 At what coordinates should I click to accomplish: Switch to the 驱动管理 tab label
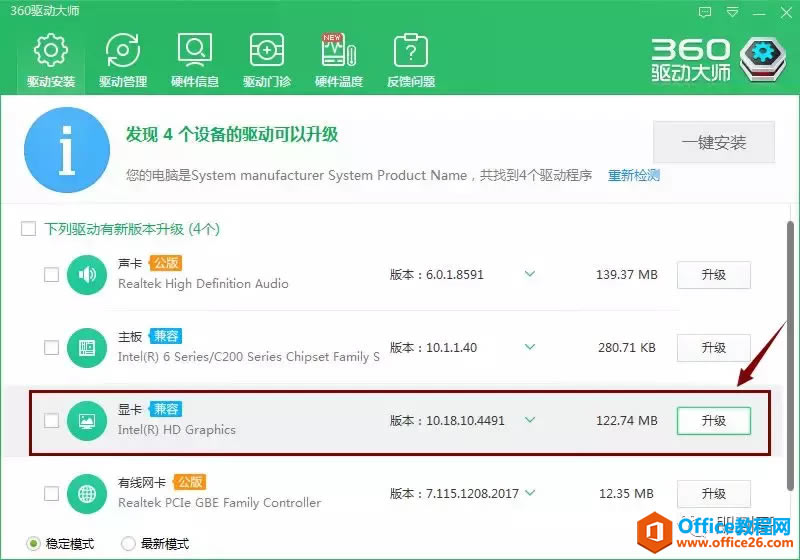(x=123, y=82)
